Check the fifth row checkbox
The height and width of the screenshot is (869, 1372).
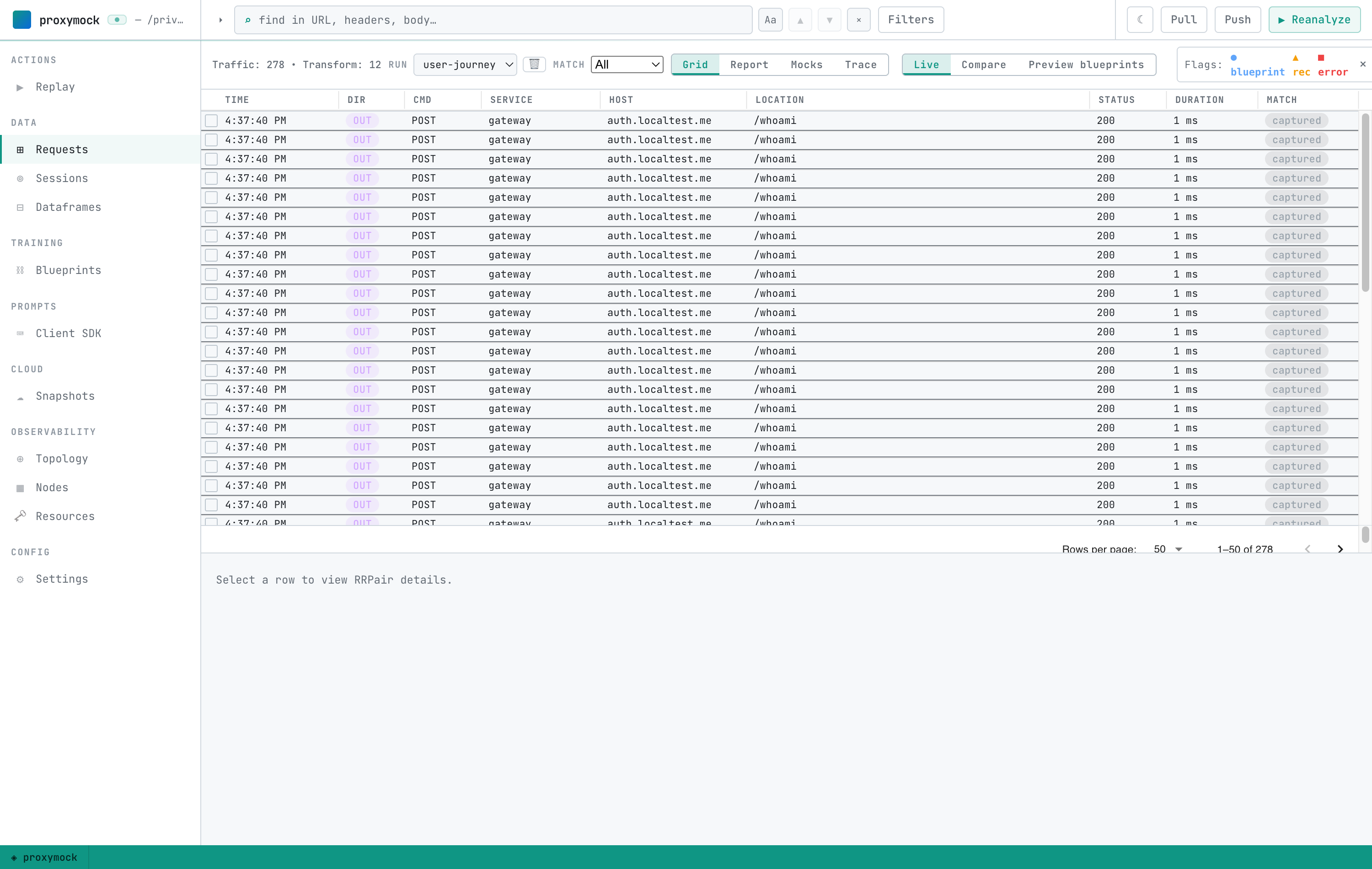pos(211,197)
